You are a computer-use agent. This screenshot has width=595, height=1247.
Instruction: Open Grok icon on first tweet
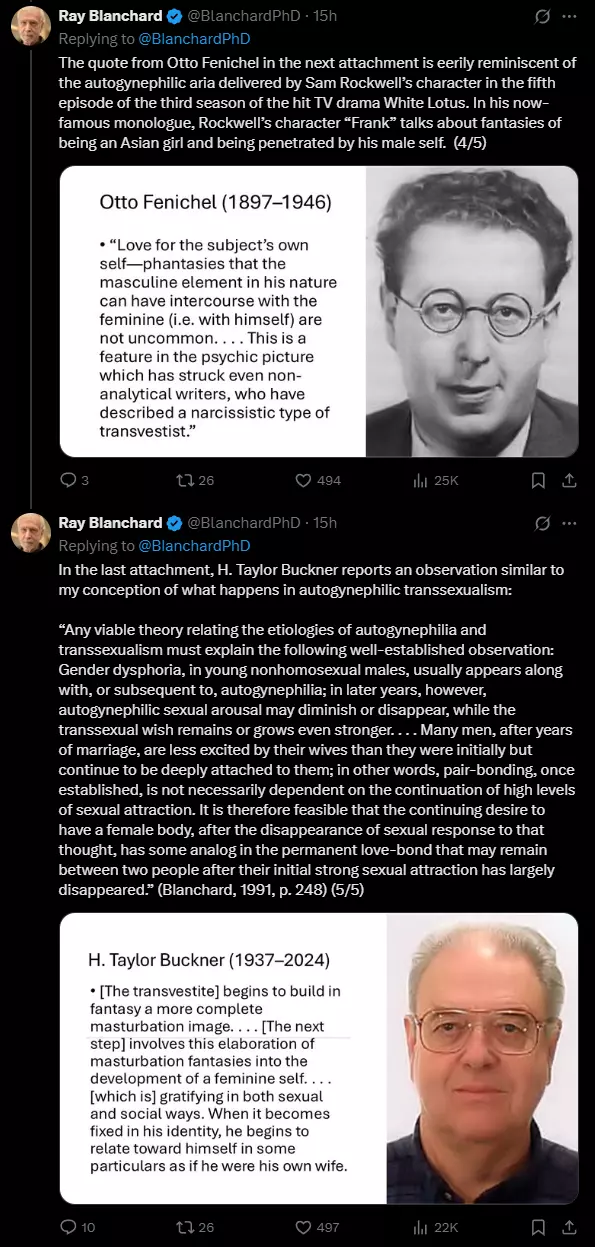[x=543, y=17]
